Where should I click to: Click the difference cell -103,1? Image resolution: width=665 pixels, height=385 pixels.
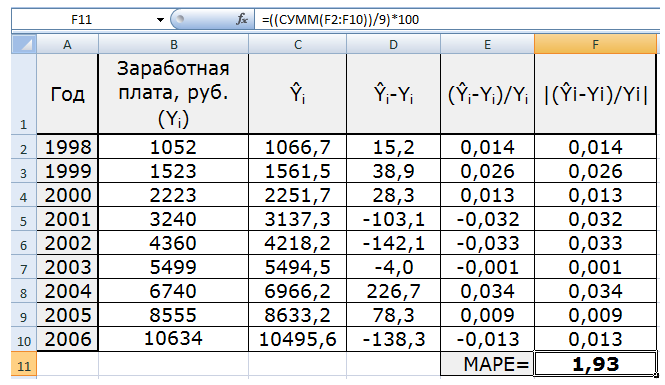coord(394,219)
